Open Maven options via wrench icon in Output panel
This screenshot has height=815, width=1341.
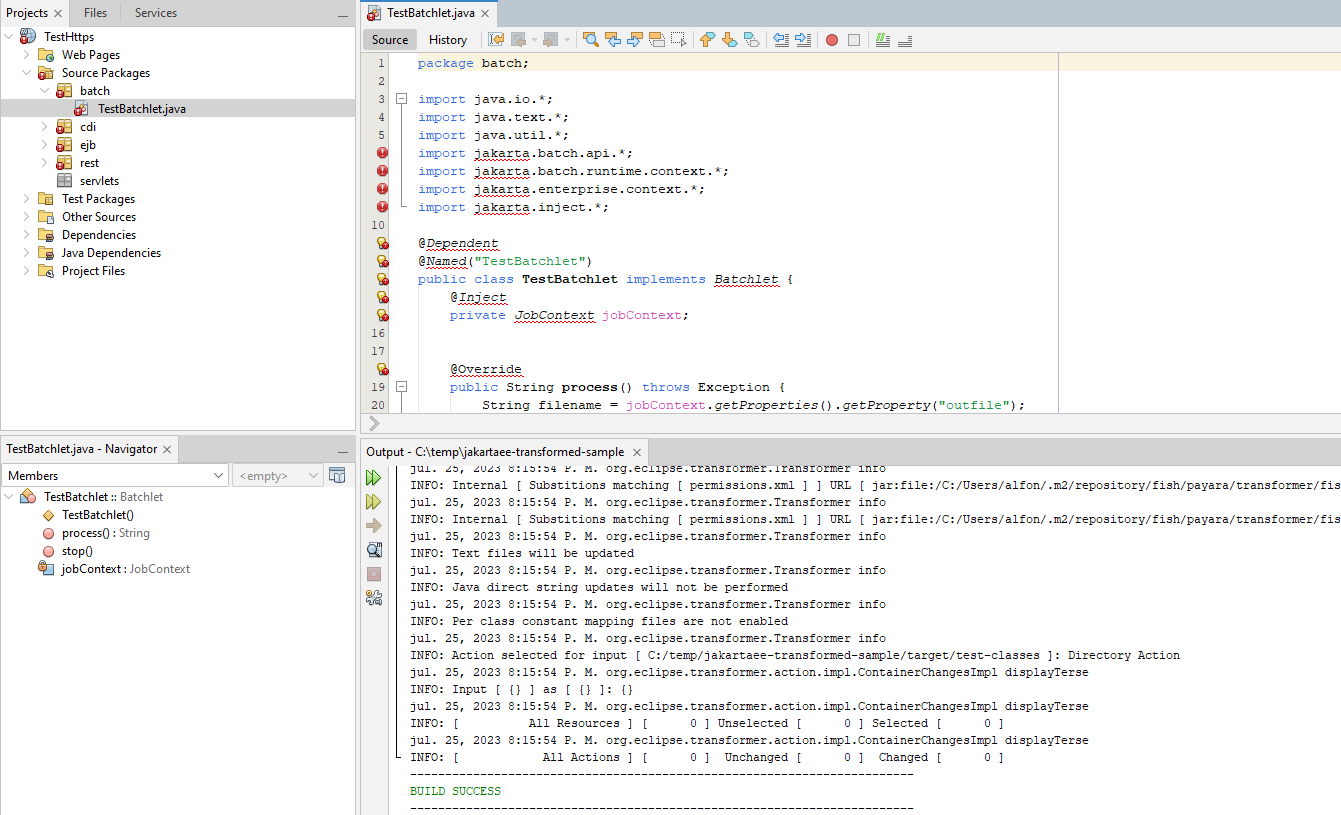pyautogui.click(x=374, y=597)
